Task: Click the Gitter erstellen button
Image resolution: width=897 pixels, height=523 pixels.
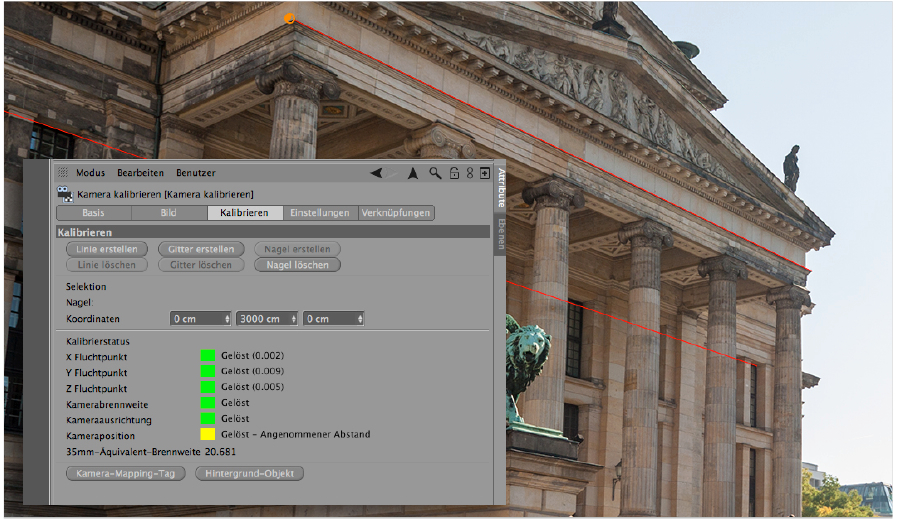Action: click(x=201, y=249)
